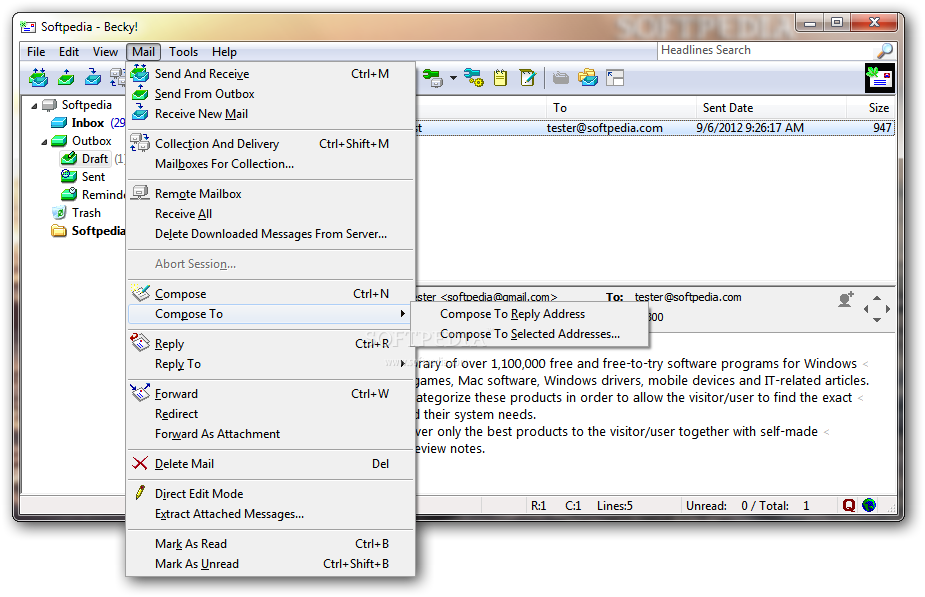Image resolution: width=925 pixels, height=597 pixels.
Task: Sort messages by the Size column header
Action: pyautogui.click(x=871, y=108)
